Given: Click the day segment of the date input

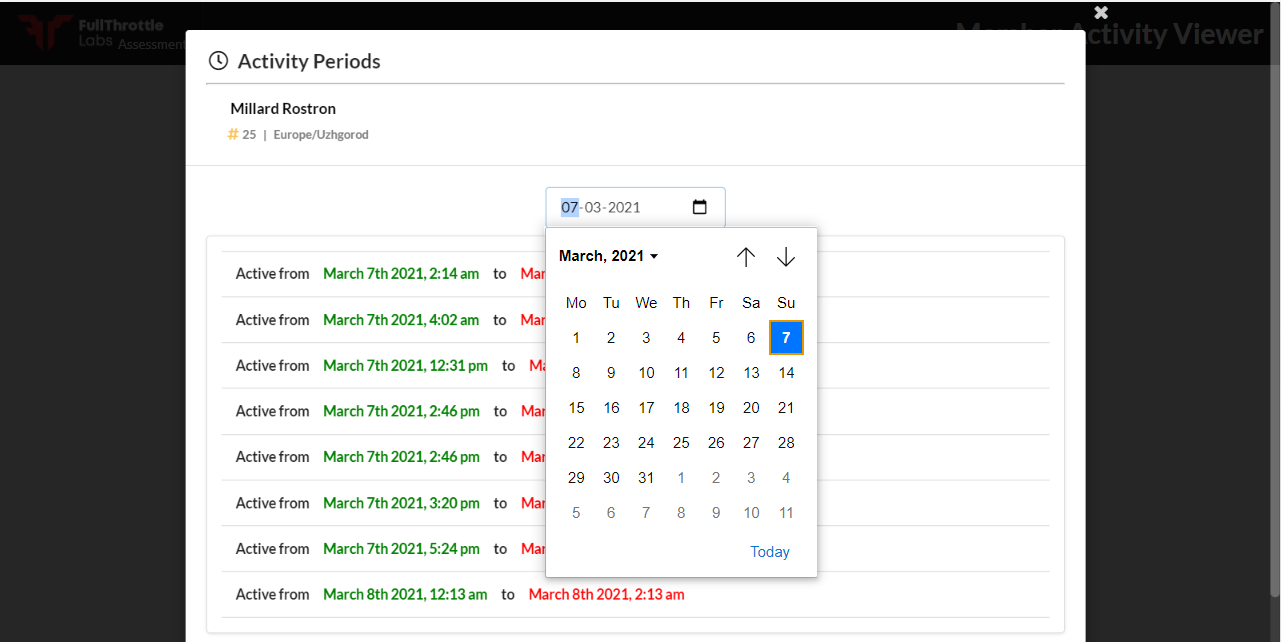Looking at the screenshot, I should [569, 208].
